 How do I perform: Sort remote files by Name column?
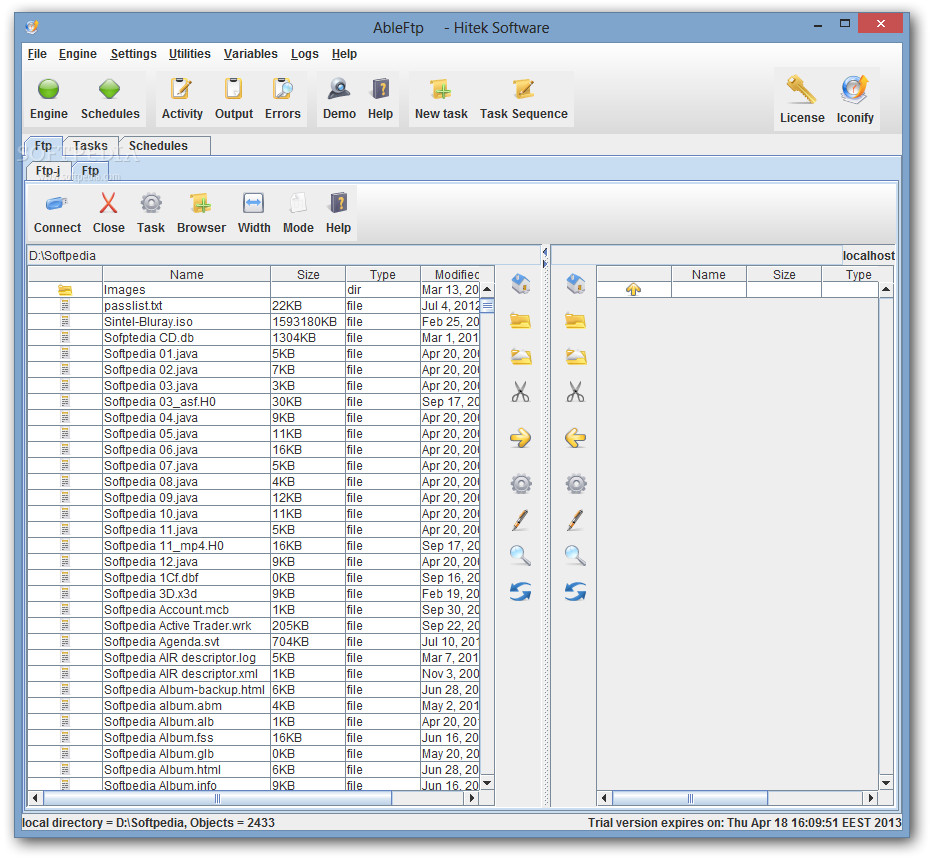(709, 274)
